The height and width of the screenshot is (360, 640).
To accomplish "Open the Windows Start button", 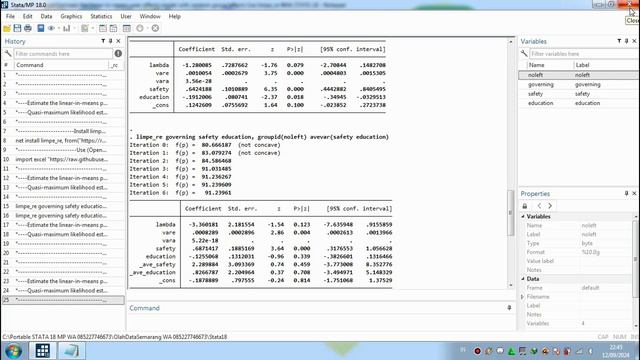I will tap(13, 351).
